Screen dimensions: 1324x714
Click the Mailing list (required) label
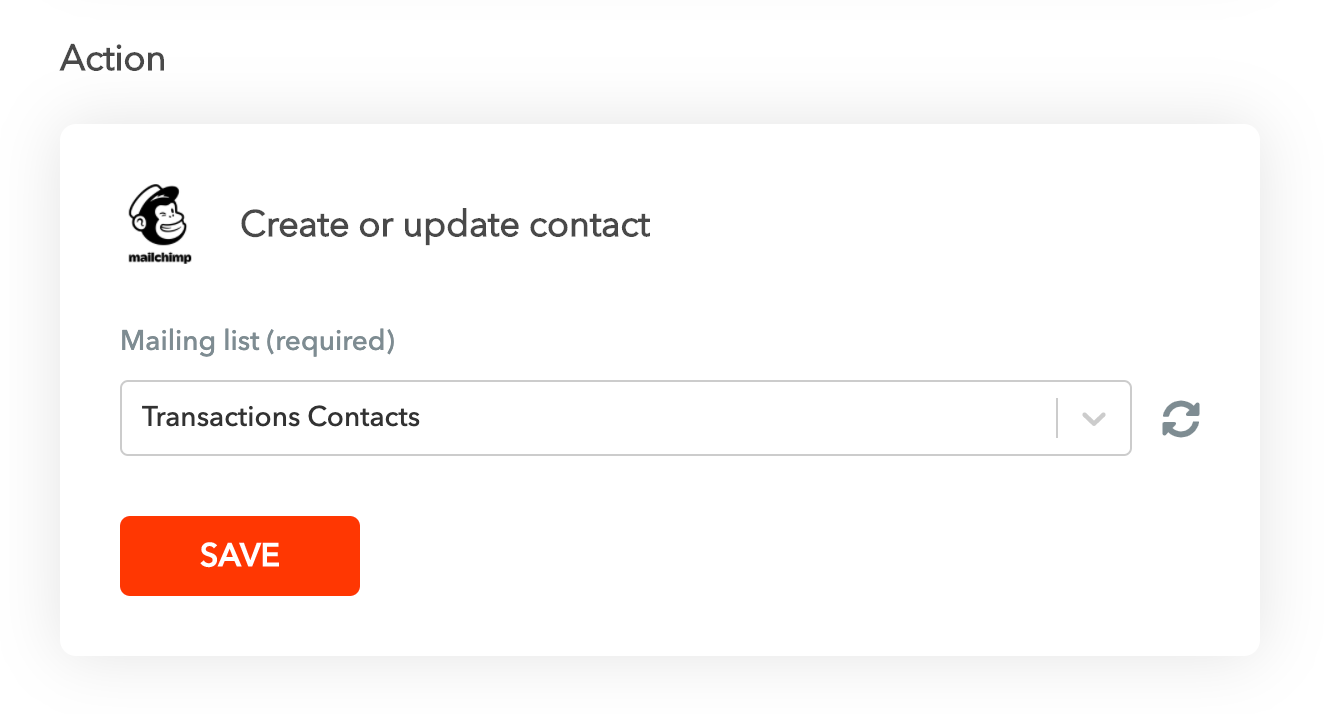258,341
